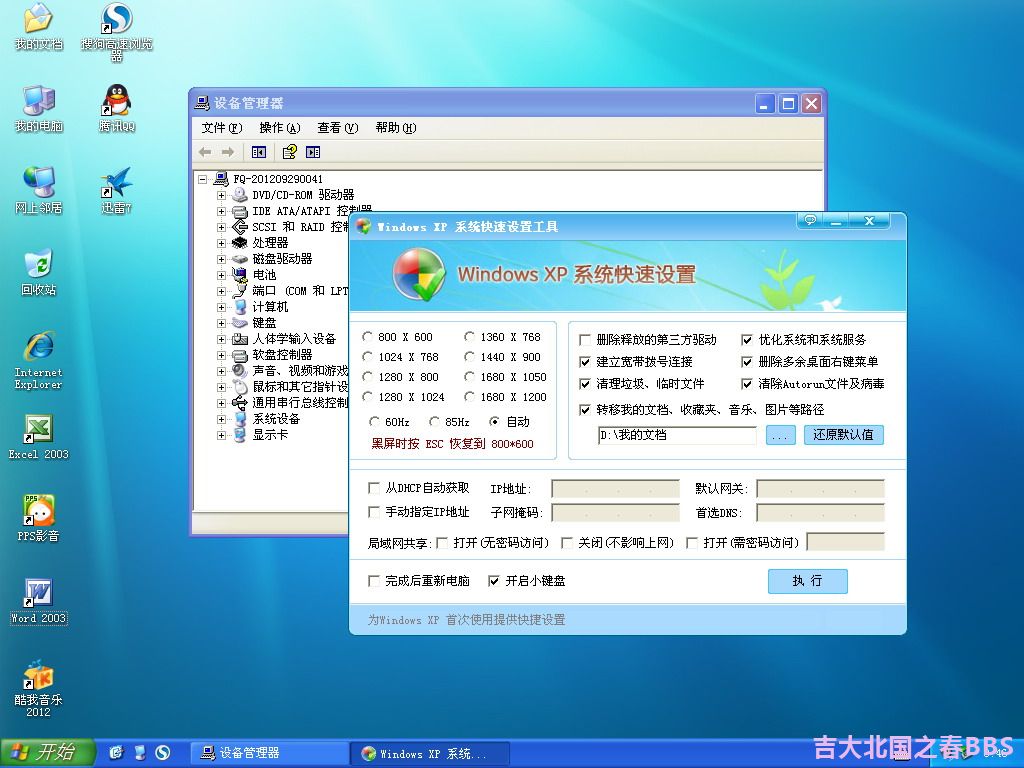1024x768 pixels.
Task: Click the show/hide console tree toolbar icon
Action: tap(259, 152)
